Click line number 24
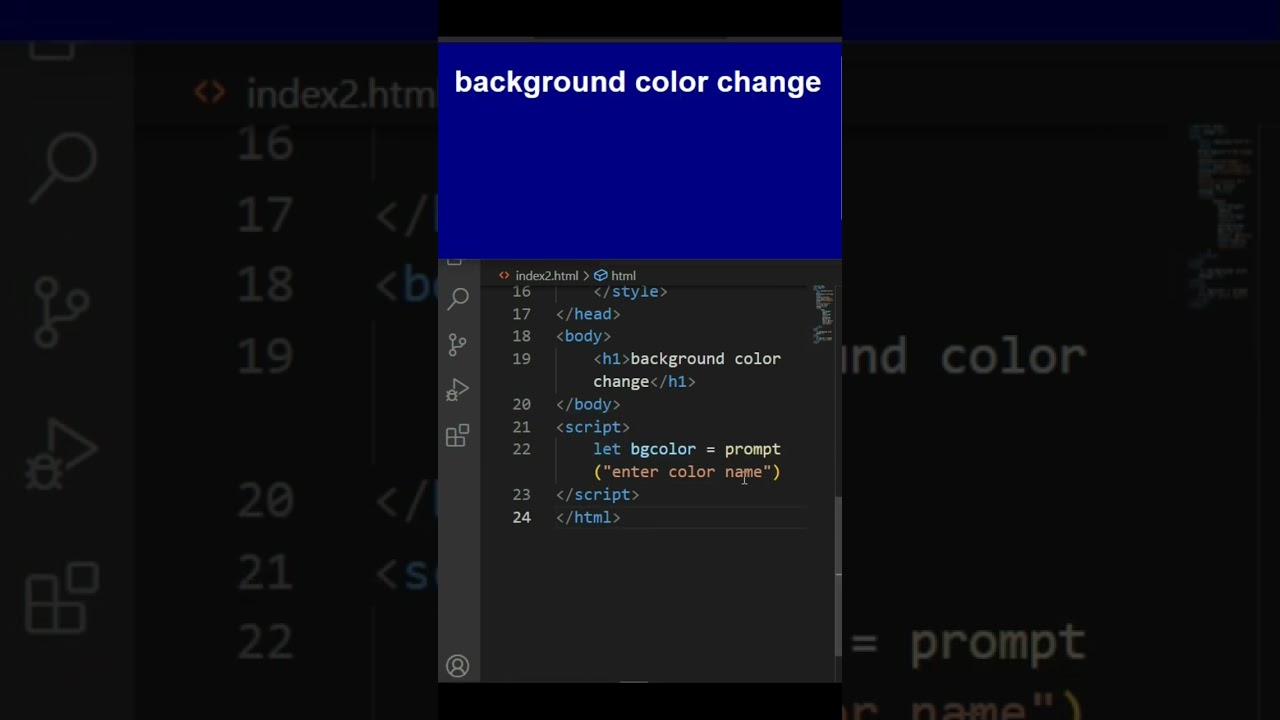This screenshot has width=1280, height=720. pos(521,517)
